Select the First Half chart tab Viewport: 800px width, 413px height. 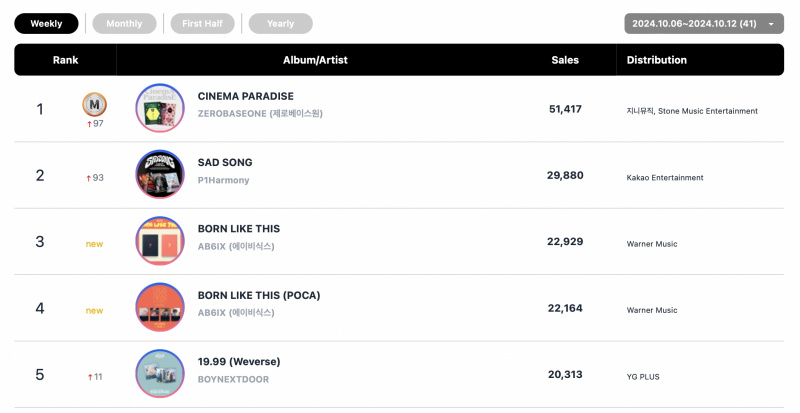203,23
